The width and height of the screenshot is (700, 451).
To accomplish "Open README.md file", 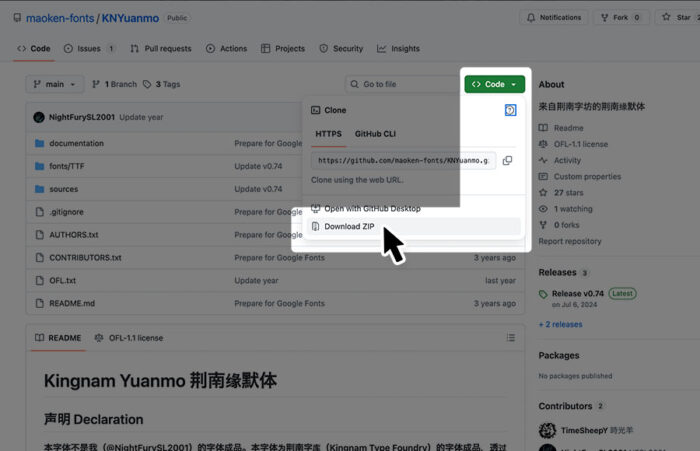I will (x=72, y=303).
